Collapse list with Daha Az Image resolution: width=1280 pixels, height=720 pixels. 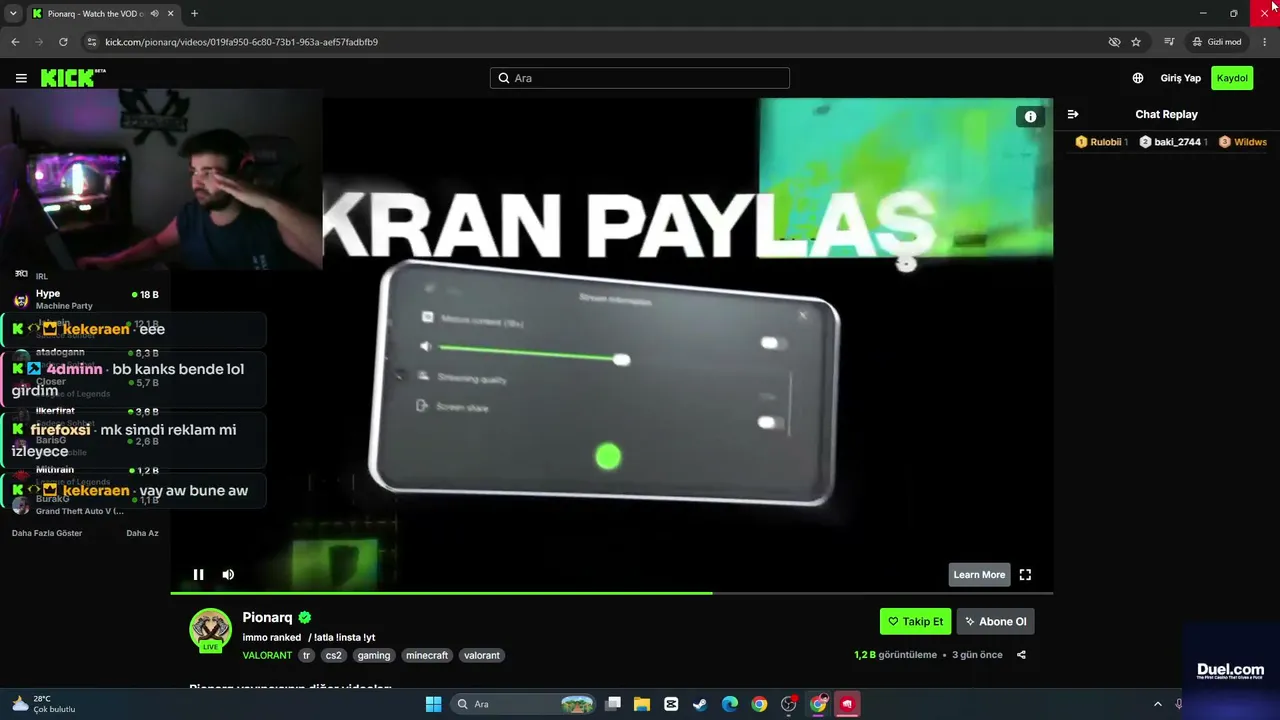tap(142, 533)
